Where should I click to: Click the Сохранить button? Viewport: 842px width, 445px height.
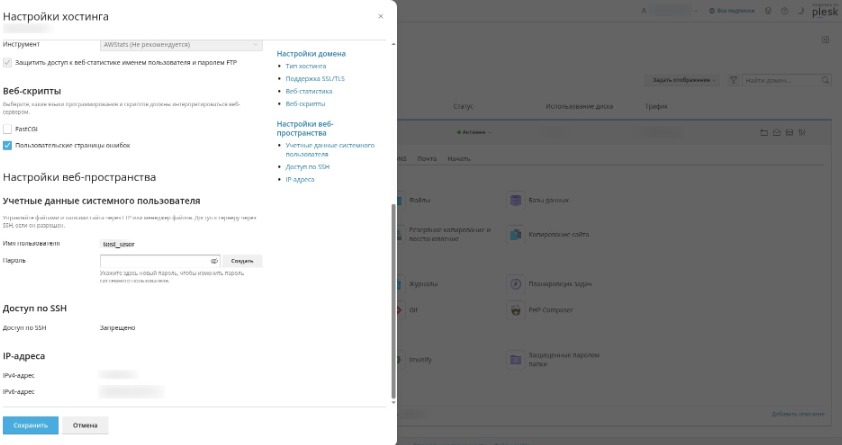pyautogui.click(x=31, y=425)
